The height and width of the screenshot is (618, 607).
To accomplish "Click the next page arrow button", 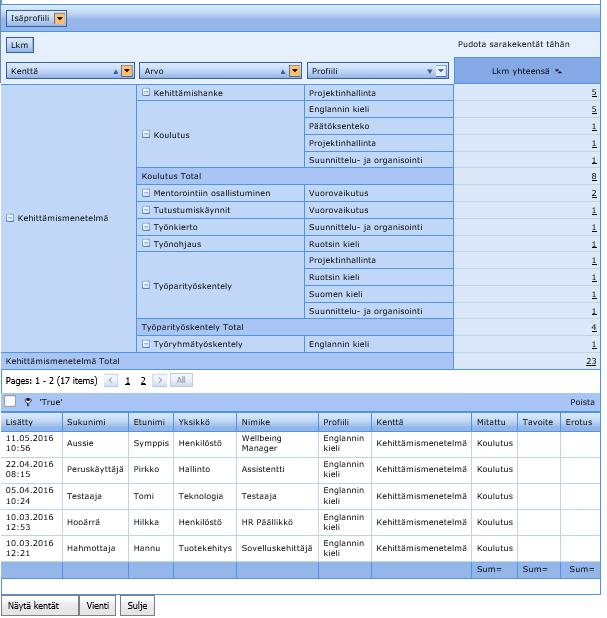I will (159, 380).
